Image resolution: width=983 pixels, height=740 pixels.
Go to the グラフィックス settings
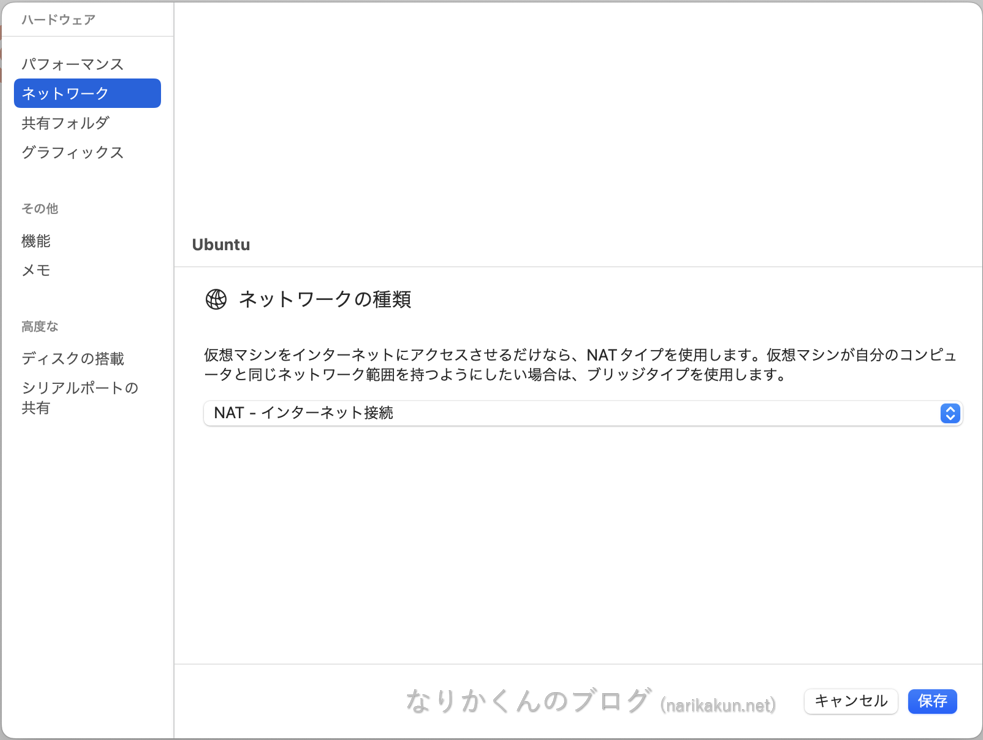[72, 152]
